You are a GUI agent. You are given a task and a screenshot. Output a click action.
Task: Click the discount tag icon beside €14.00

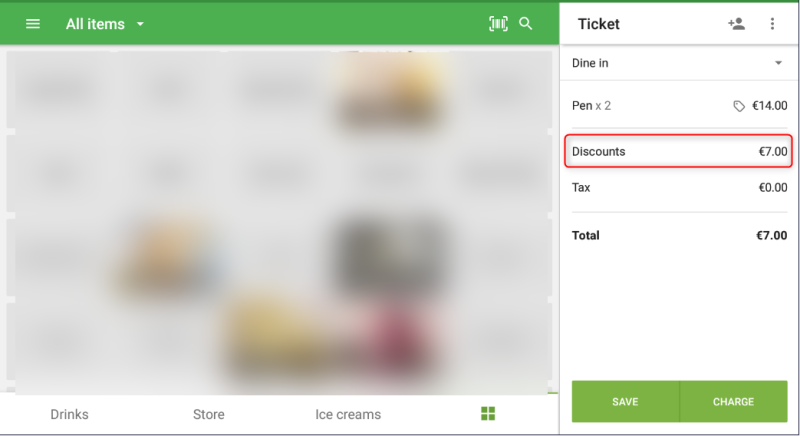coord(739,106)
